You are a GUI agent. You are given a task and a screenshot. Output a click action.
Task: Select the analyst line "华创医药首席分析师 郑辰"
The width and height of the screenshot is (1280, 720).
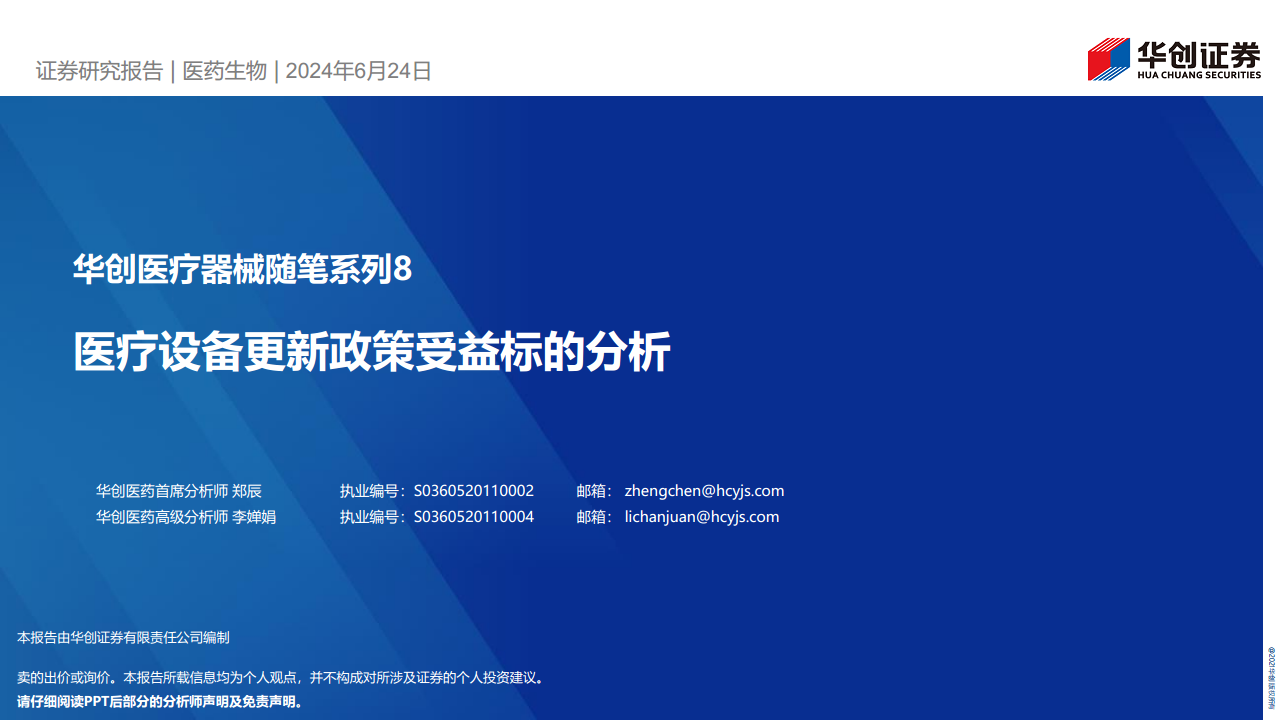(179, 491)
